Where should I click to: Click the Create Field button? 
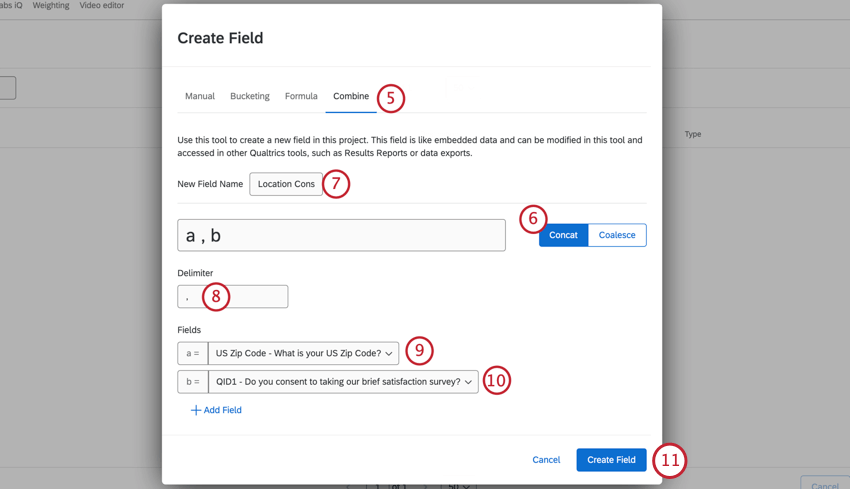611,460
